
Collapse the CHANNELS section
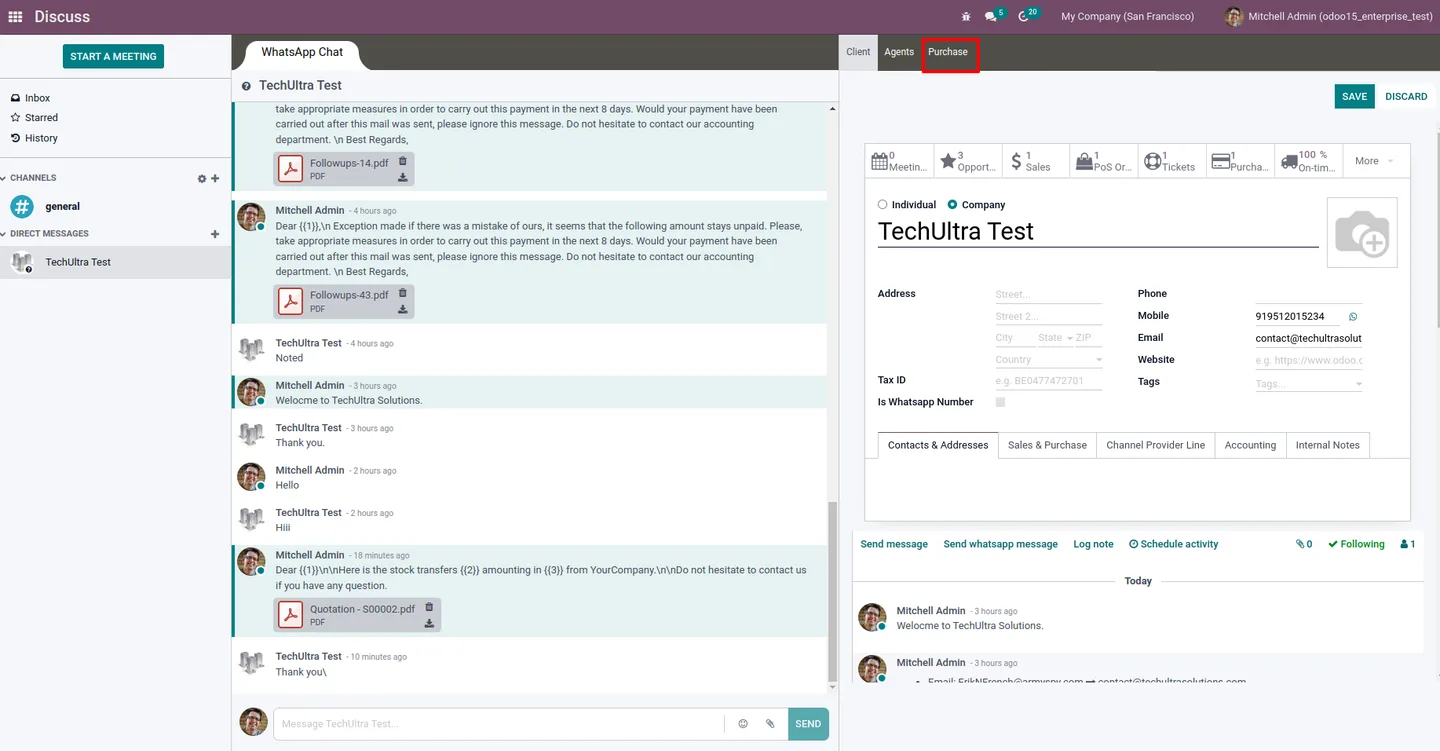pos(30,178)
